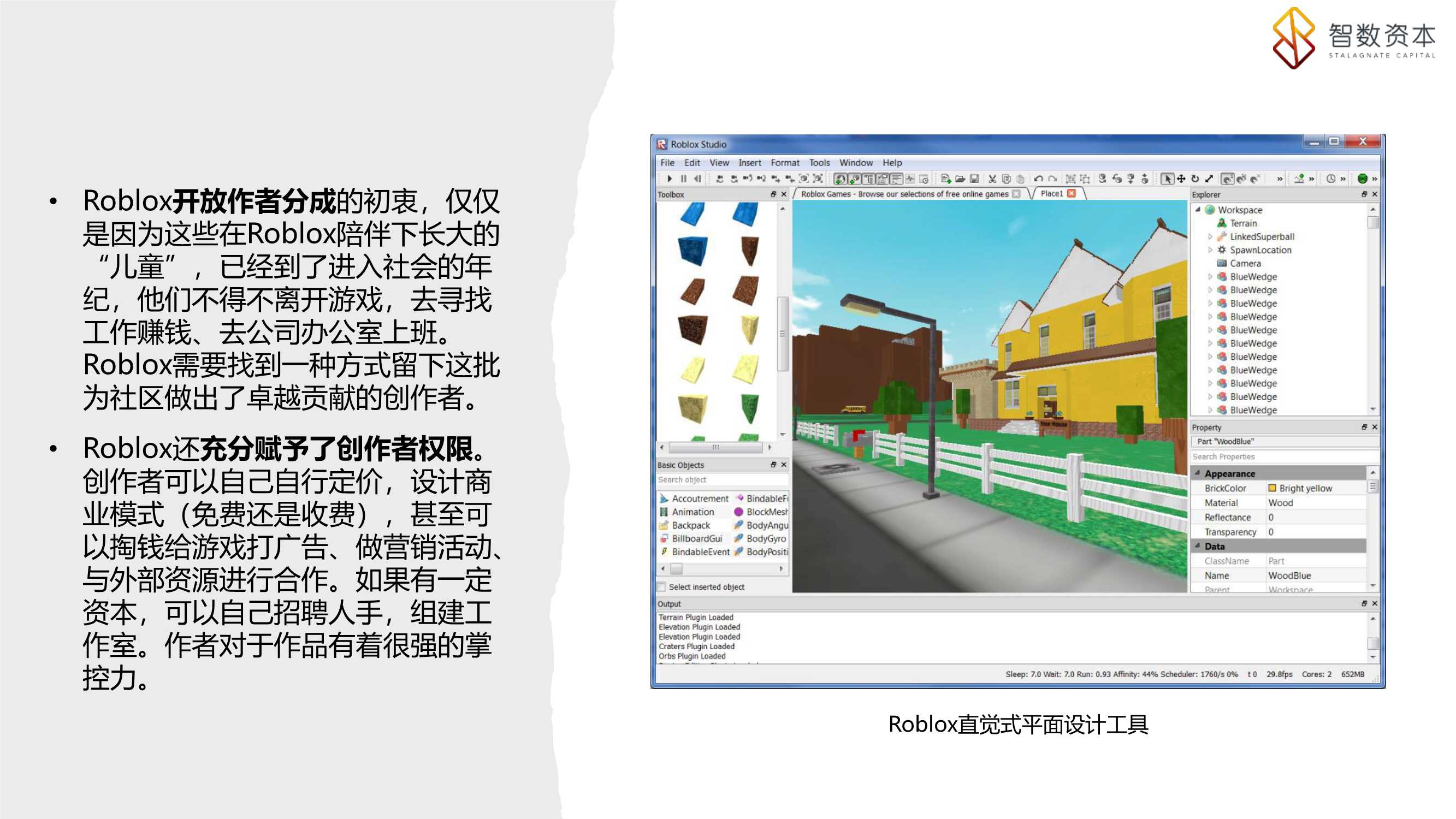
Task: Expand the LinkedSuperball tree node
Action: coord(1210,237)
